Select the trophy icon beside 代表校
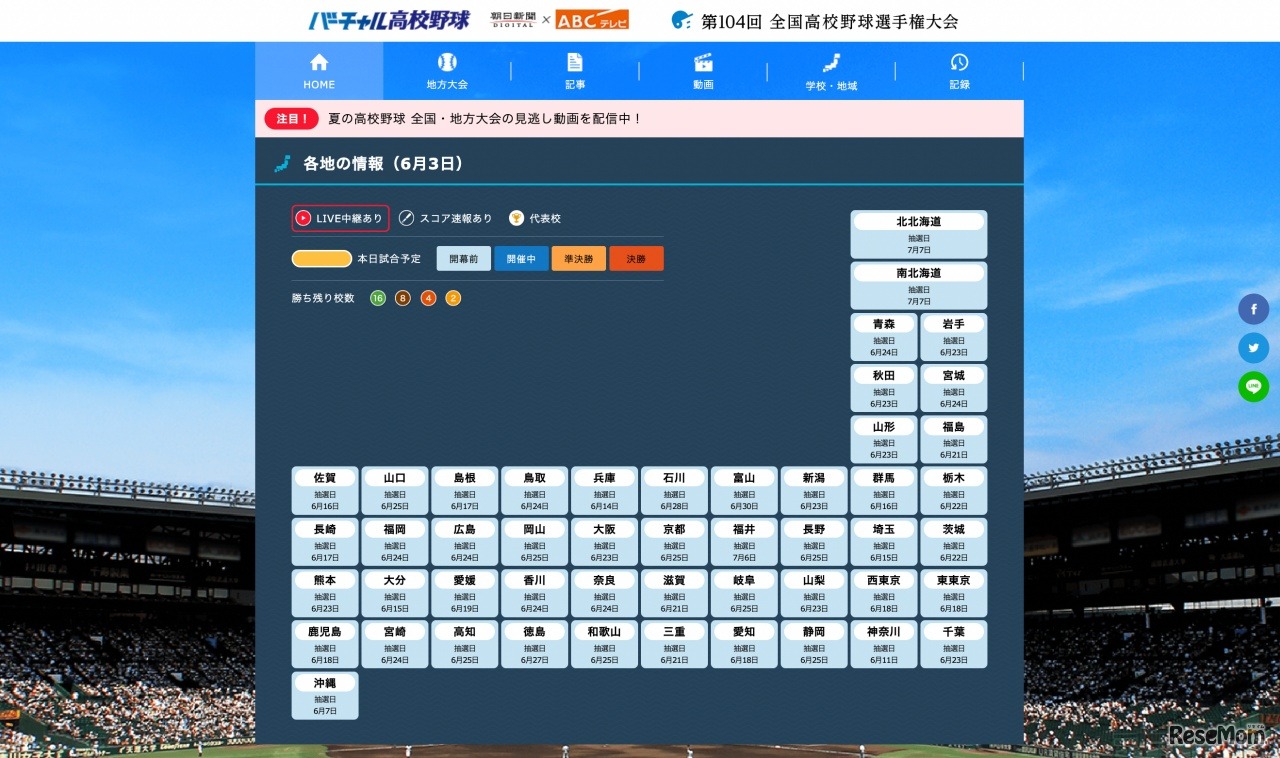Viewport: 1280px width, 758px height. tap(516, 217)
